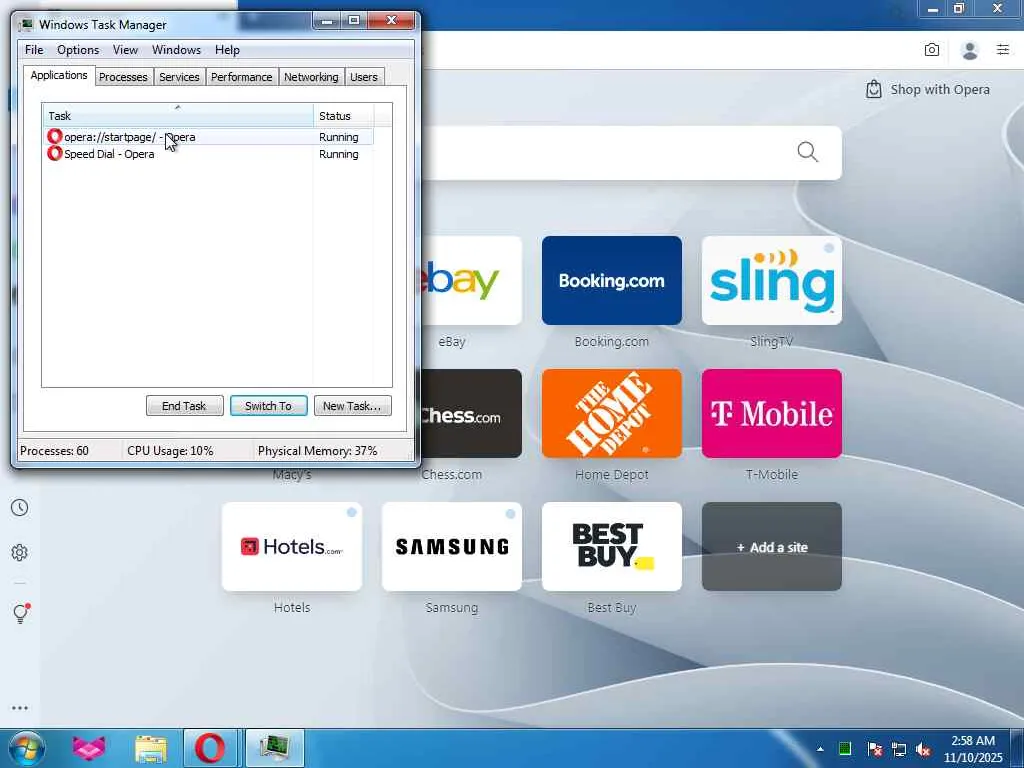
Task: Click the Action Center flag tray icon
Action: coord(874,748)
